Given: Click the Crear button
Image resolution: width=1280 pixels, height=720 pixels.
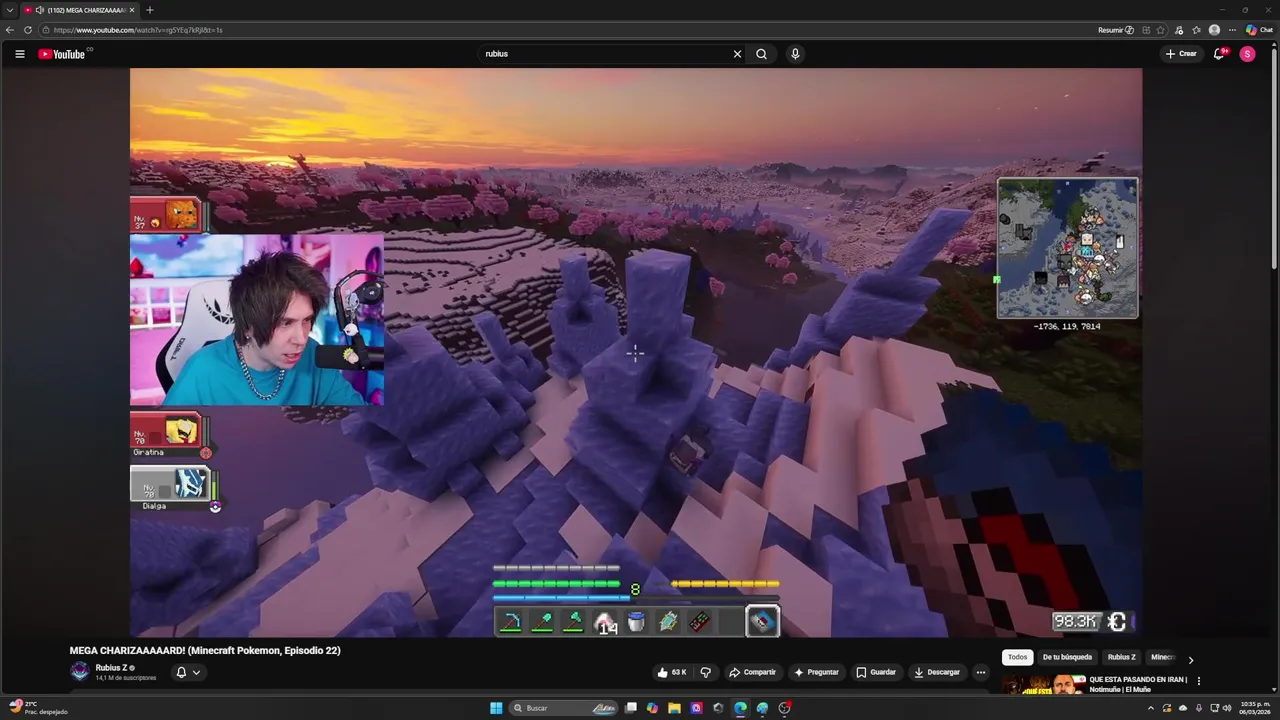Looking at the screenshot, I should tap(1181, 54).
